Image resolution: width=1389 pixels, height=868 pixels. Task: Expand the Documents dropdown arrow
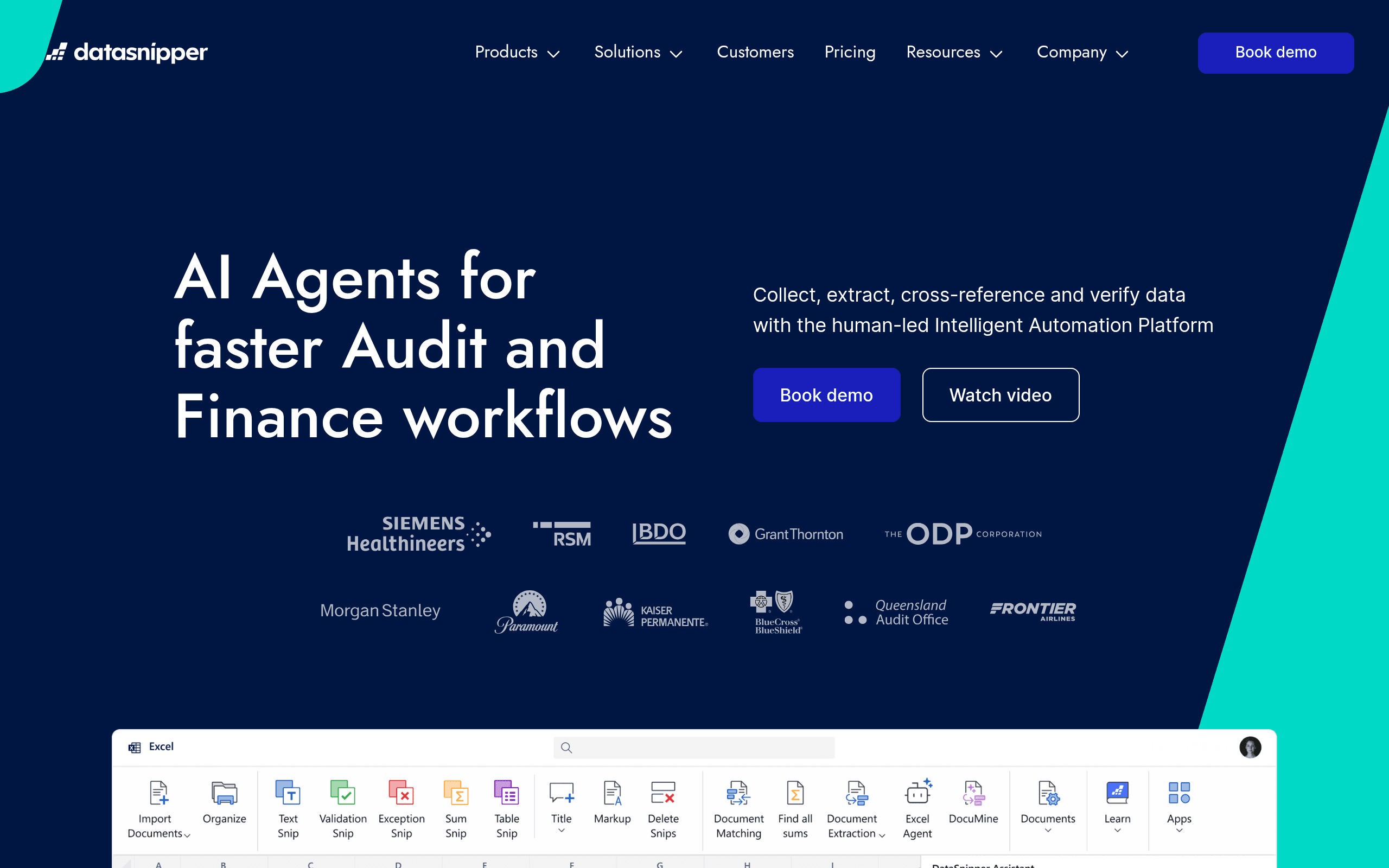coord(1048,830)
